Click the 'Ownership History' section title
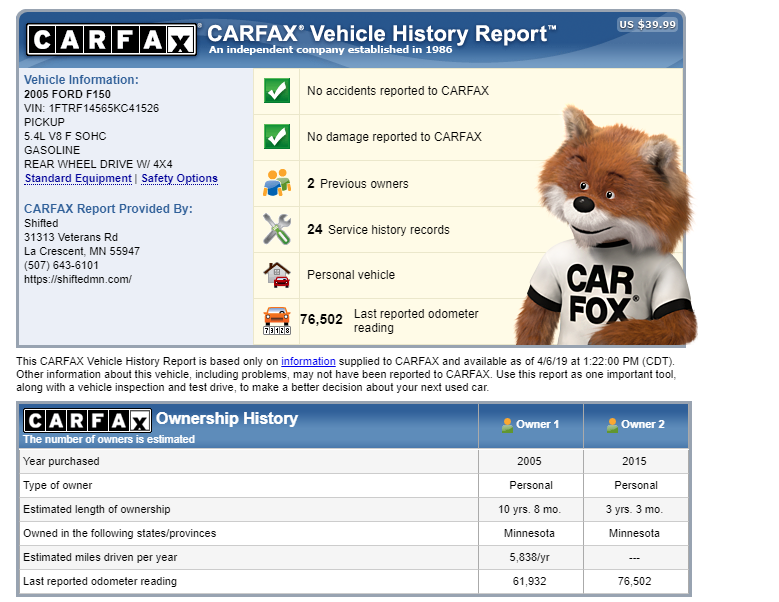 227,418
